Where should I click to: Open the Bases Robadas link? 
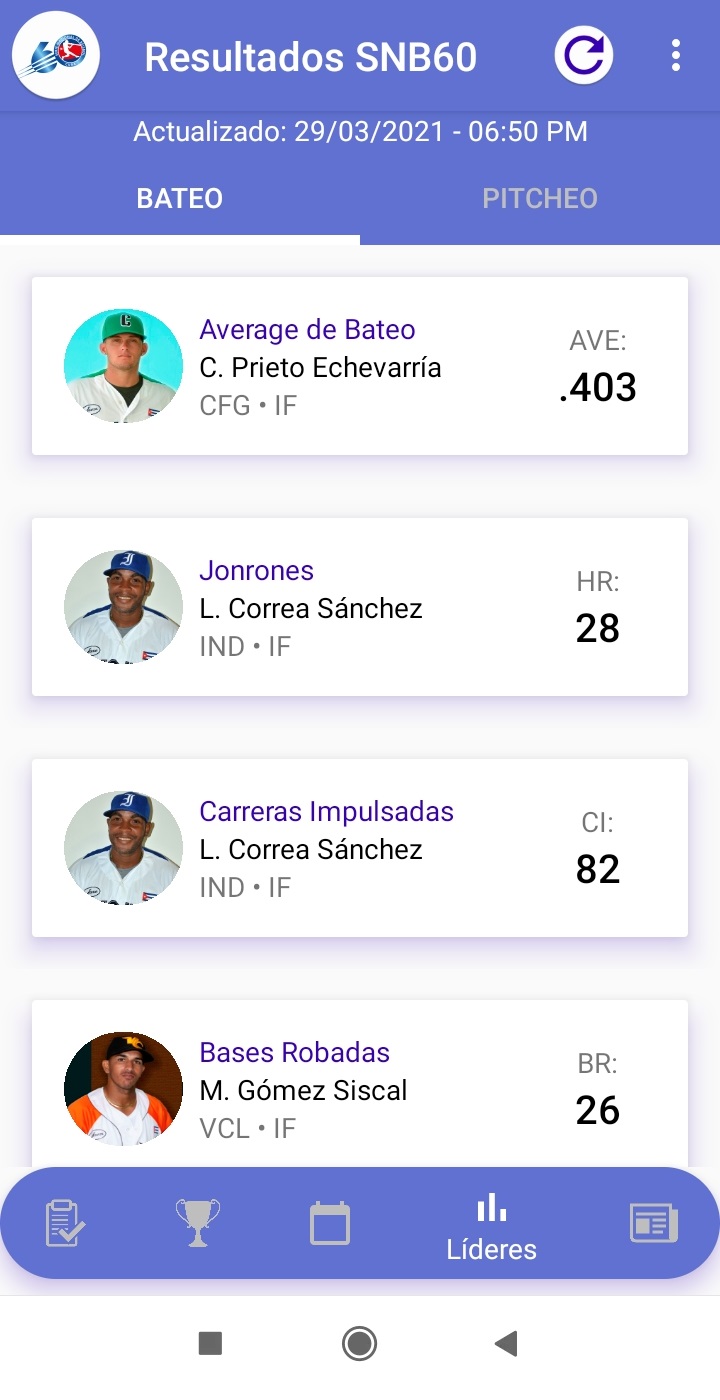pyautogui.click(x=295, y=1053)
